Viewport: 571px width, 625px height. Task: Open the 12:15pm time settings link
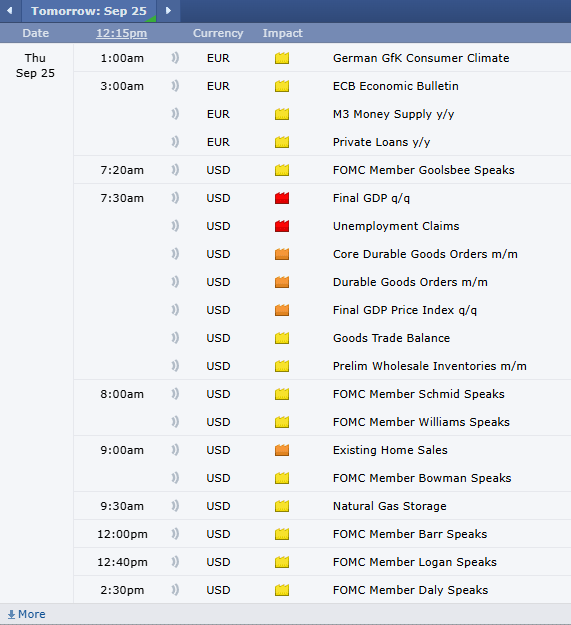coord(122,33)
